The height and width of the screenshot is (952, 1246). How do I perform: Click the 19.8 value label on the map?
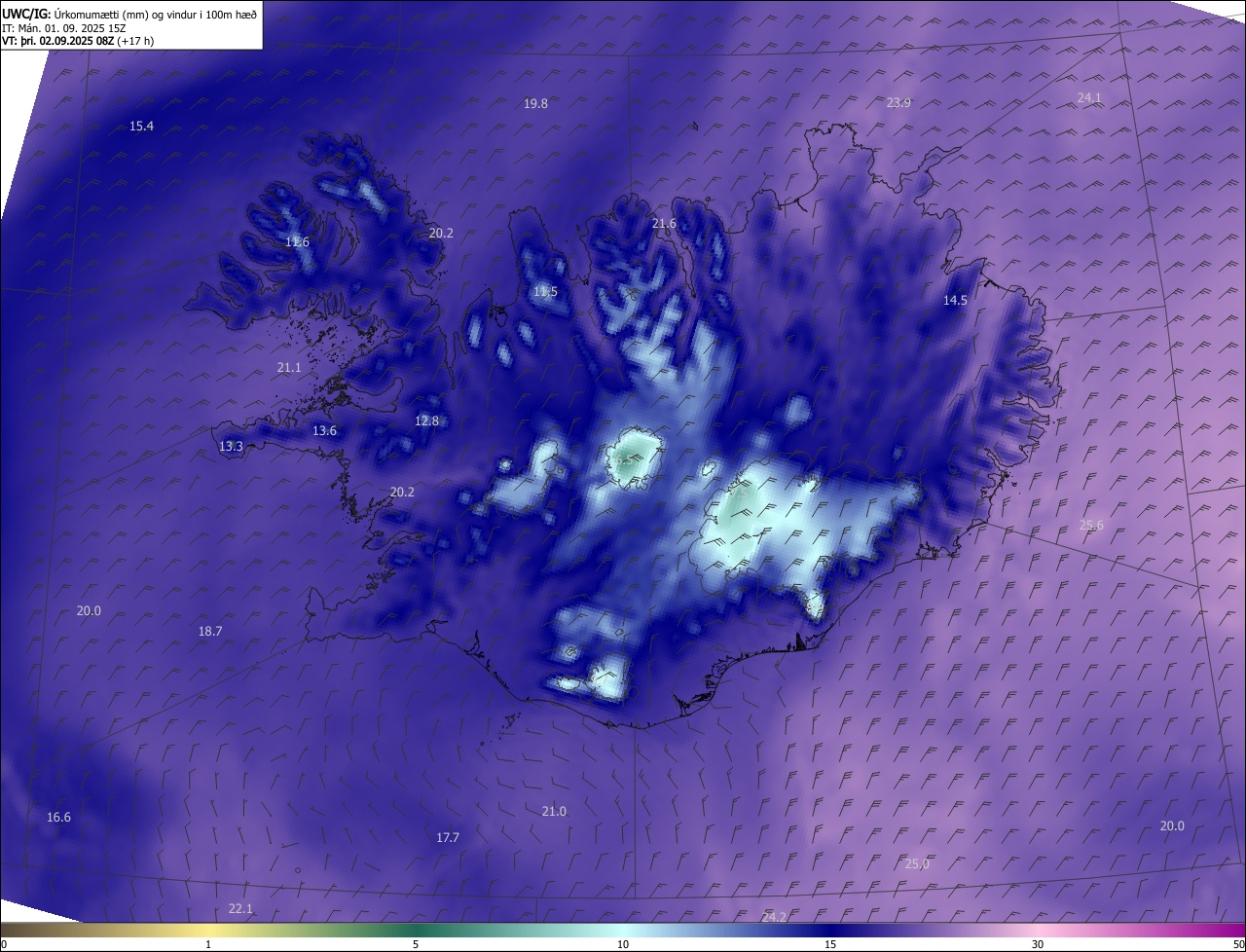535,104
